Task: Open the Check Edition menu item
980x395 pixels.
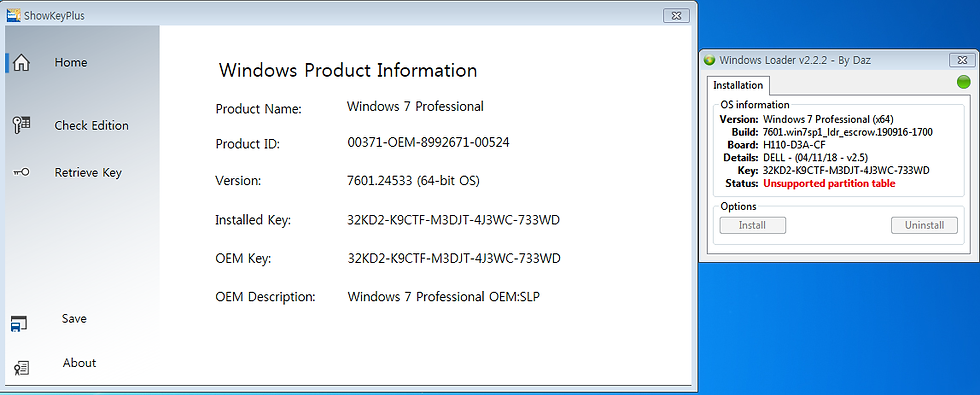Action: 91,125
